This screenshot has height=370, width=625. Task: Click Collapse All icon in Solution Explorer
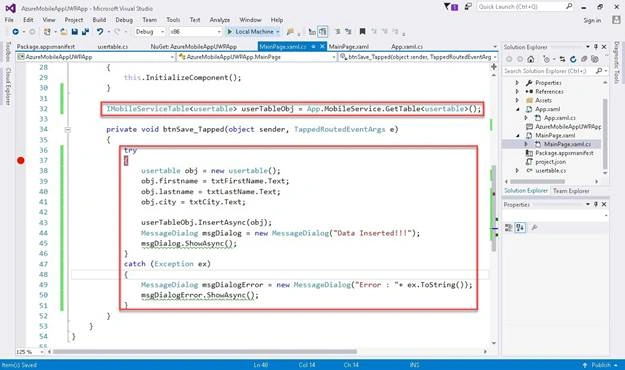(x=584, y=59)
